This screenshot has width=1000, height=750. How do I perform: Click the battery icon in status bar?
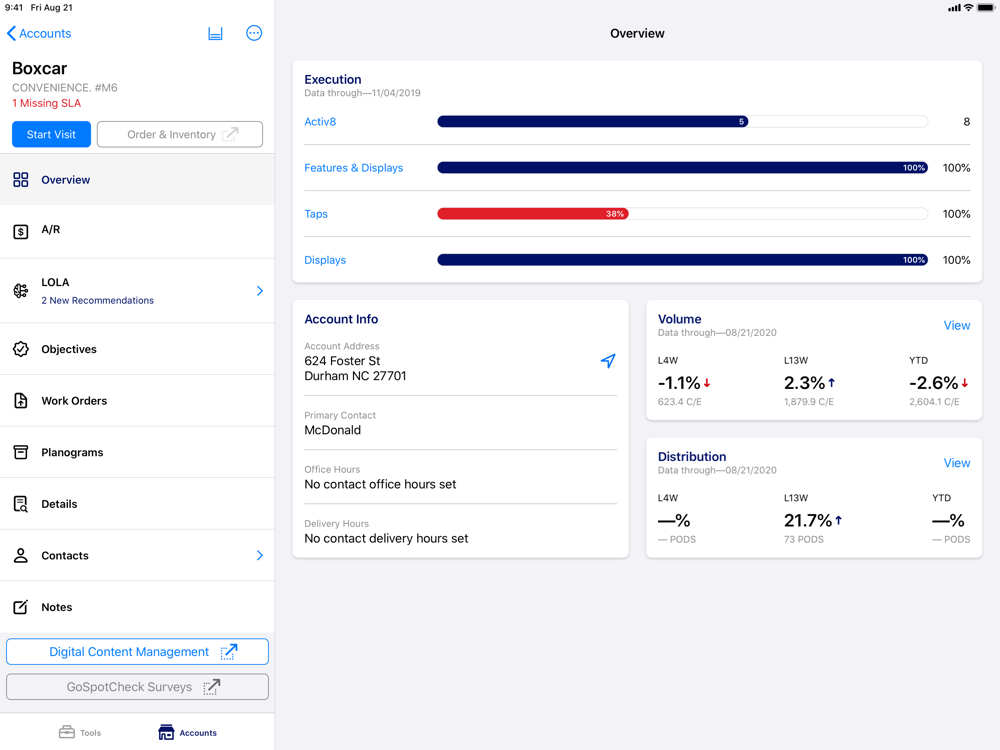[x=985, y=8]
